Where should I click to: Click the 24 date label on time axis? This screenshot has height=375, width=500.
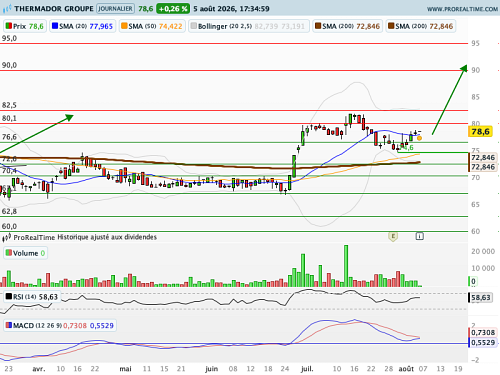[285, 369]
